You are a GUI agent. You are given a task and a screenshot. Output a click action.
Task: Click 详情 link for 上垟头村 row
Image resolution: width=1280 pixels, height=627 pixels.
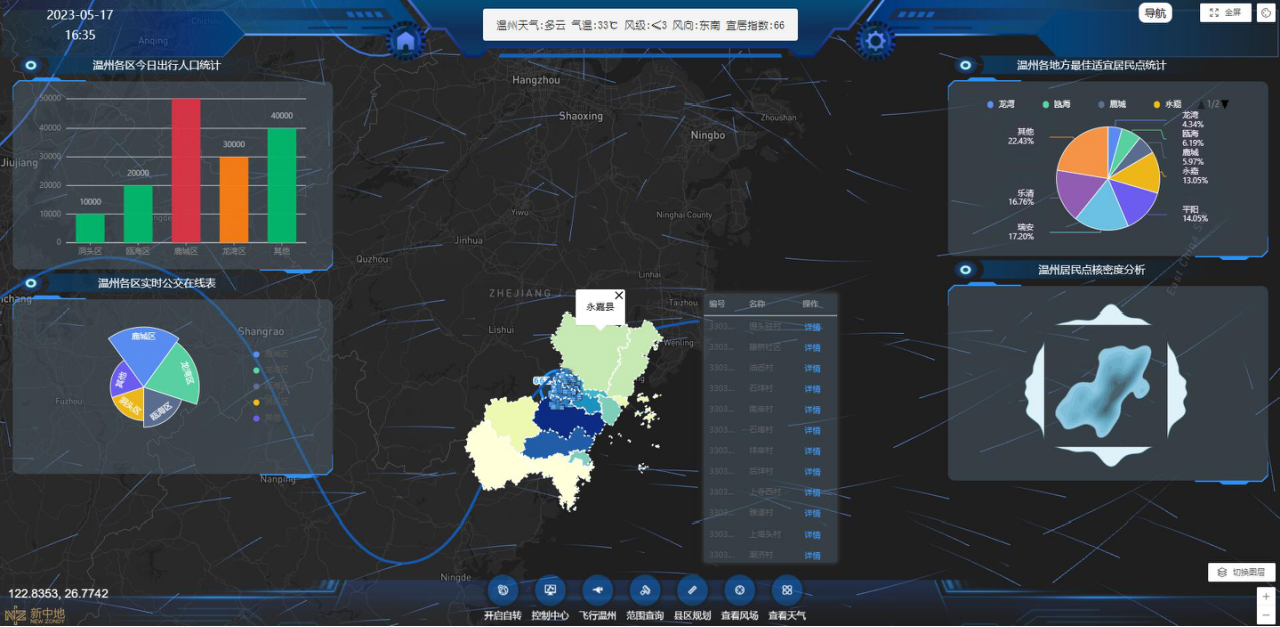812,535
